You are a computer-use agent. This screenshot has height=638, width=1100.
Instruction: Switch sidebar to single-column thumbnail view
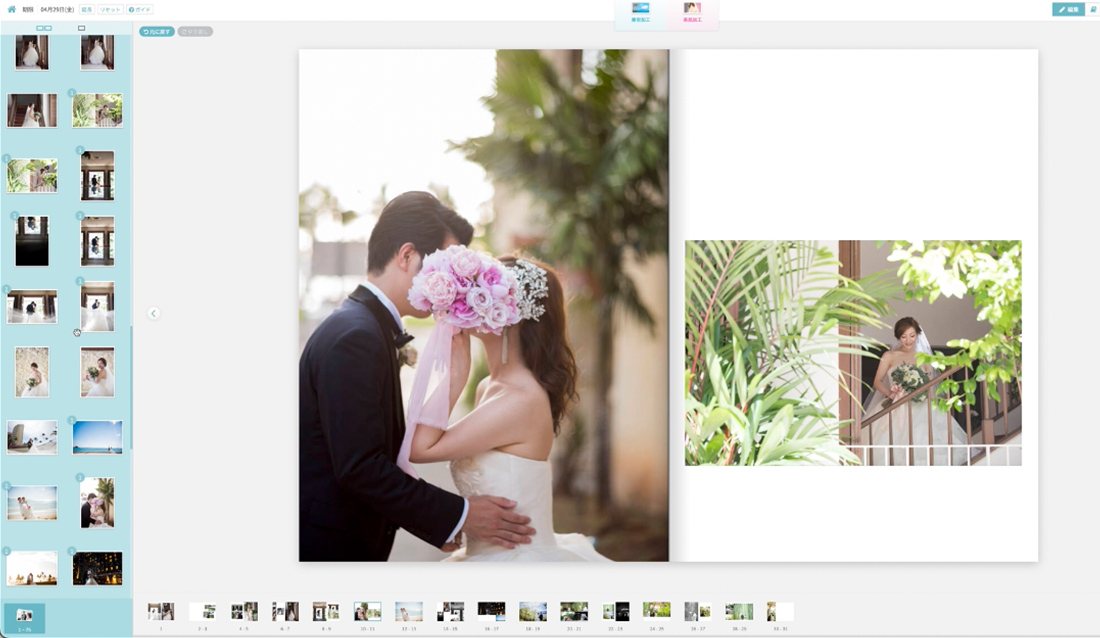pos(81,28)
